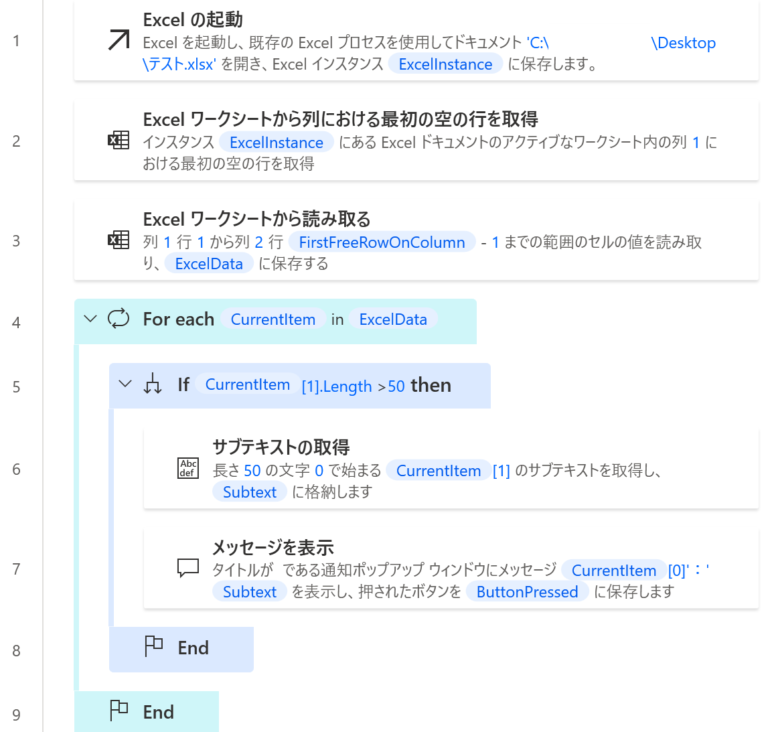Collapse the If condition block
Screen dimensions: 768x732
pos(125,385)
